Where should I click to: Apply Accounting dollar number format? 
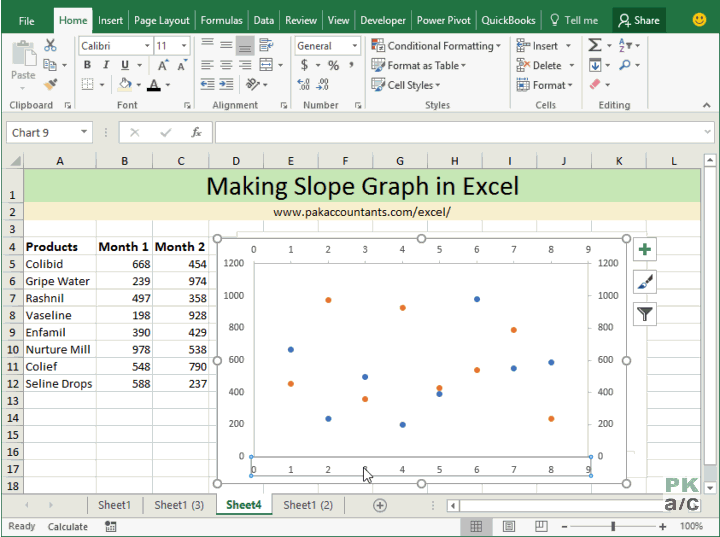point(304,65)
